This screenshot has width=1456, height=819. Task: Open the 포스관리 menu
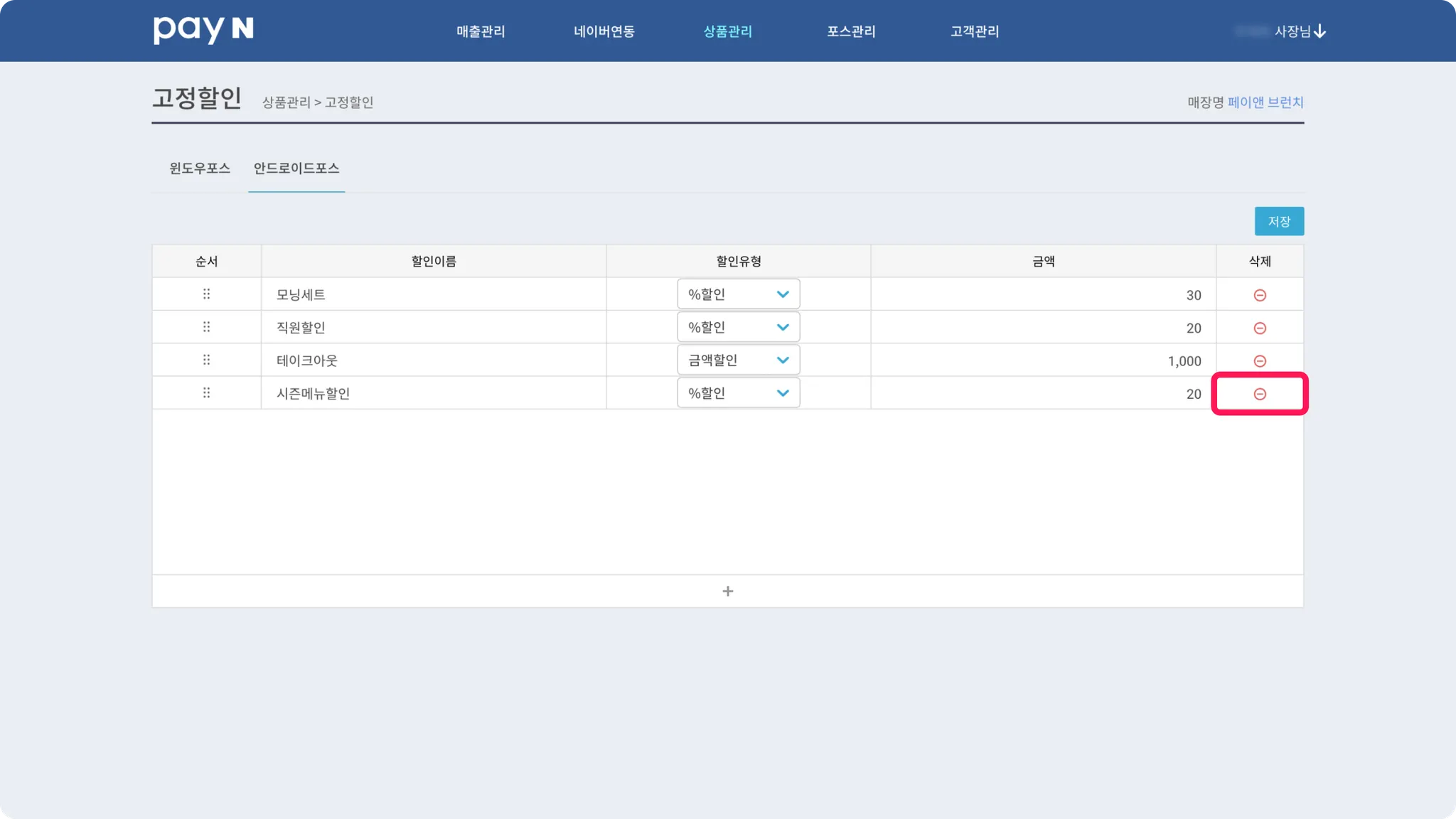(x=851, y=31)
